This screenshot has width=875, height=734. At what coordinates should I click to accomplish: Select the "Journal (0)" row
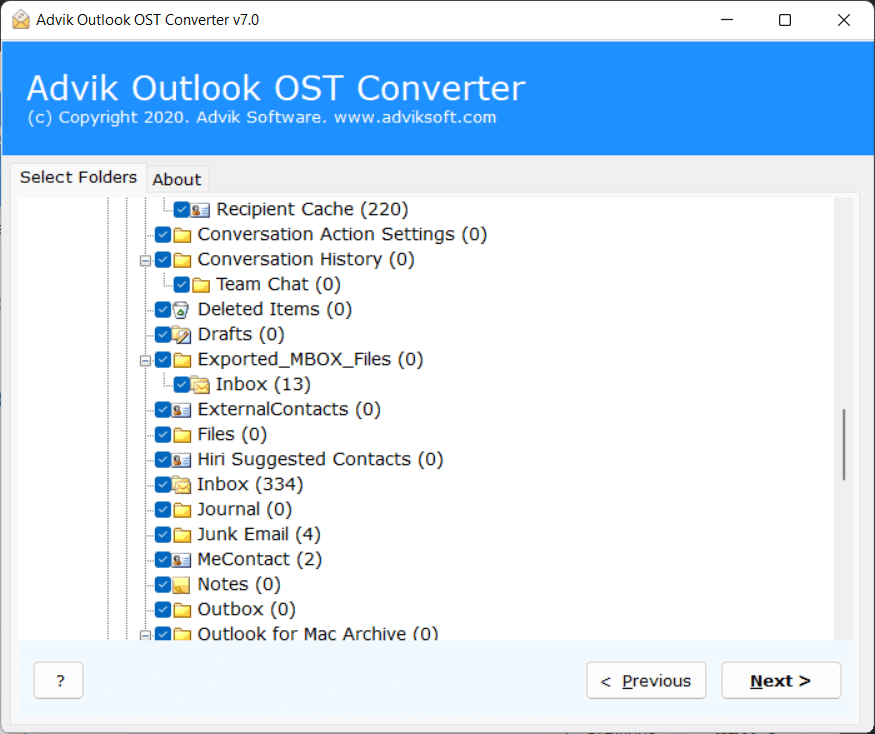(x=244, y=510)
